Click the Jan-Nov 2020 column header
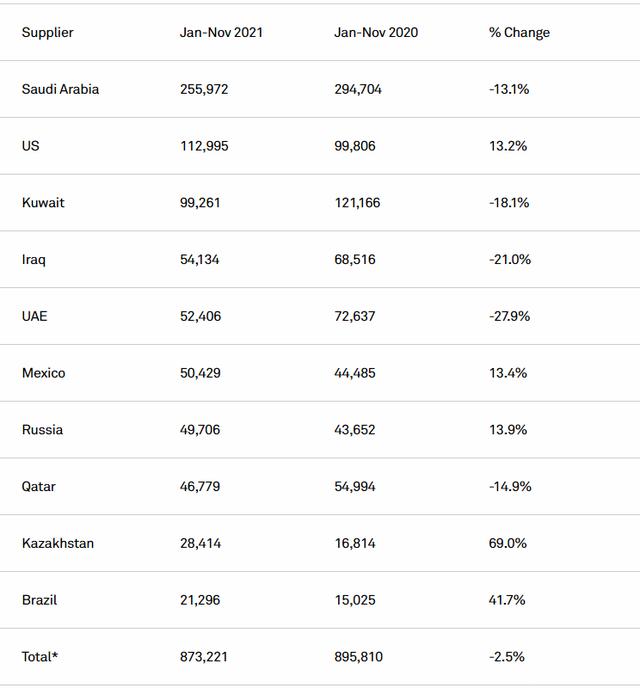 [376, 32]
